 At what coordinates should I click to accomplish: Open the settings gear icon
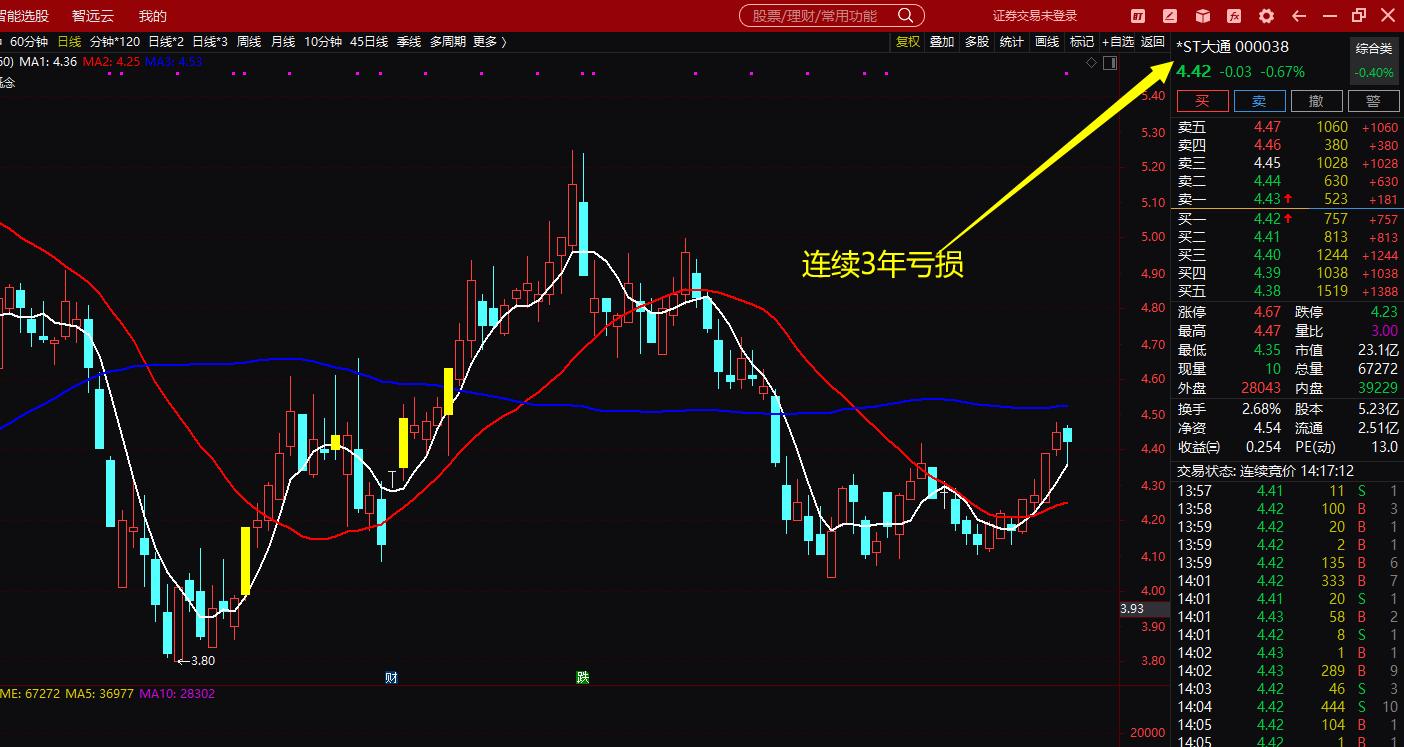[1266, 16]
